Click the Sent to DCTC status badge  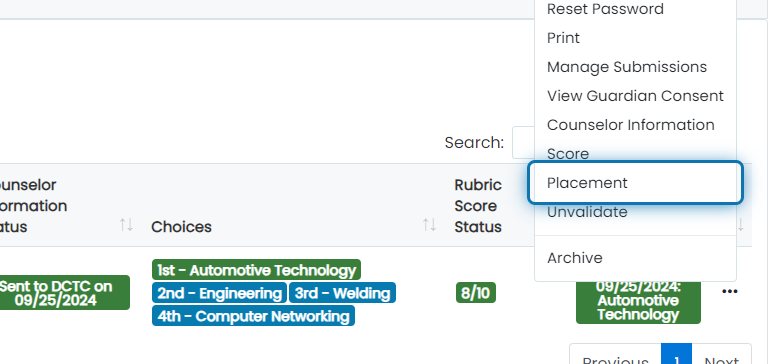(63, 292)
